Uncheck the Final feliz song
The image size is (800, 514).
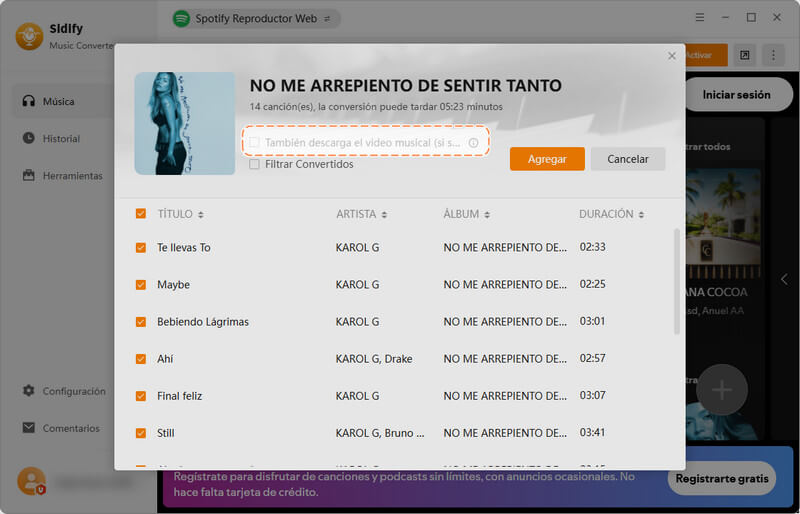(141, 396)
